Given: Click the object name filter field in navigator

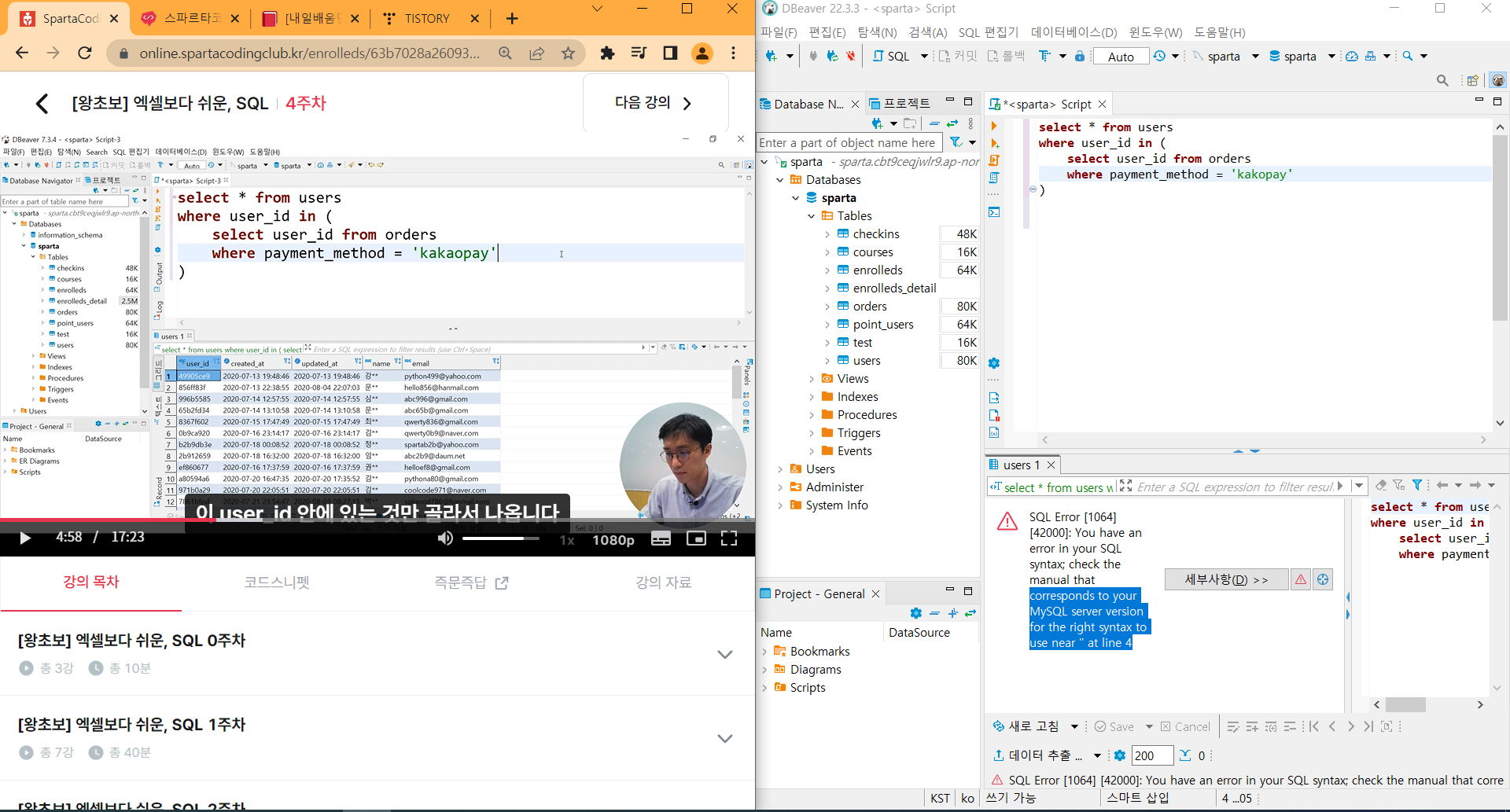Looking at the screenshot, I should pyautogui.click(x=849, y=142).
